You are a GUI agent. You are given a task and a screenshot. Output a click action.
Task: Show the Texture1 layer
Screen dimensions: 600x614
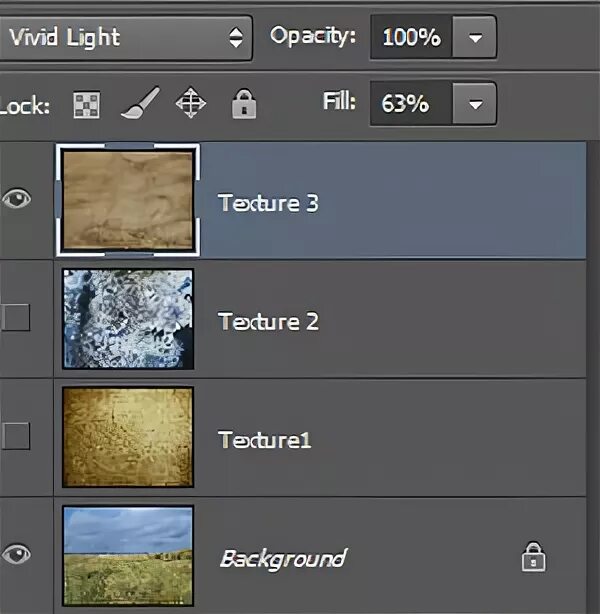tap(17, 436)
